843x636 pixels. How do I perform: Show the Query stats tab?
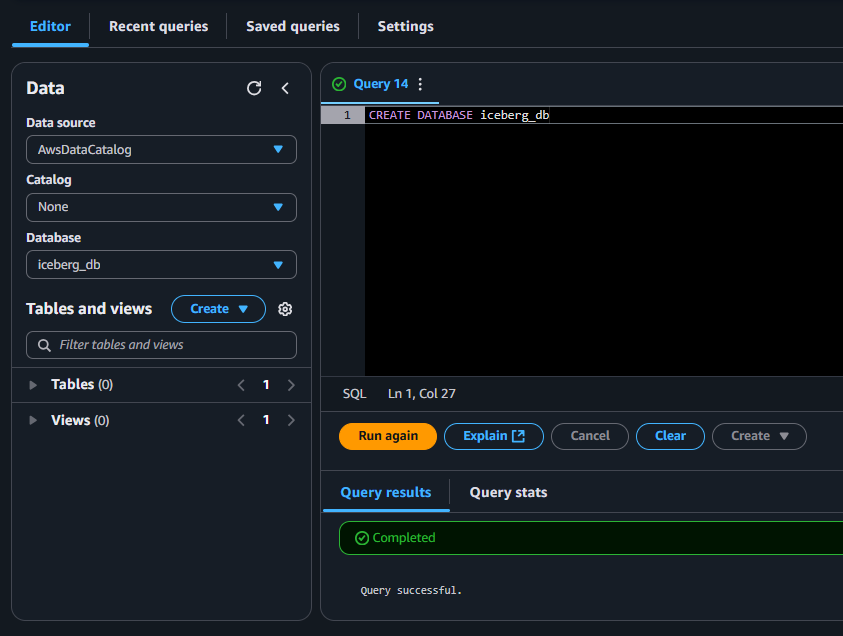[x=508, y=492]
